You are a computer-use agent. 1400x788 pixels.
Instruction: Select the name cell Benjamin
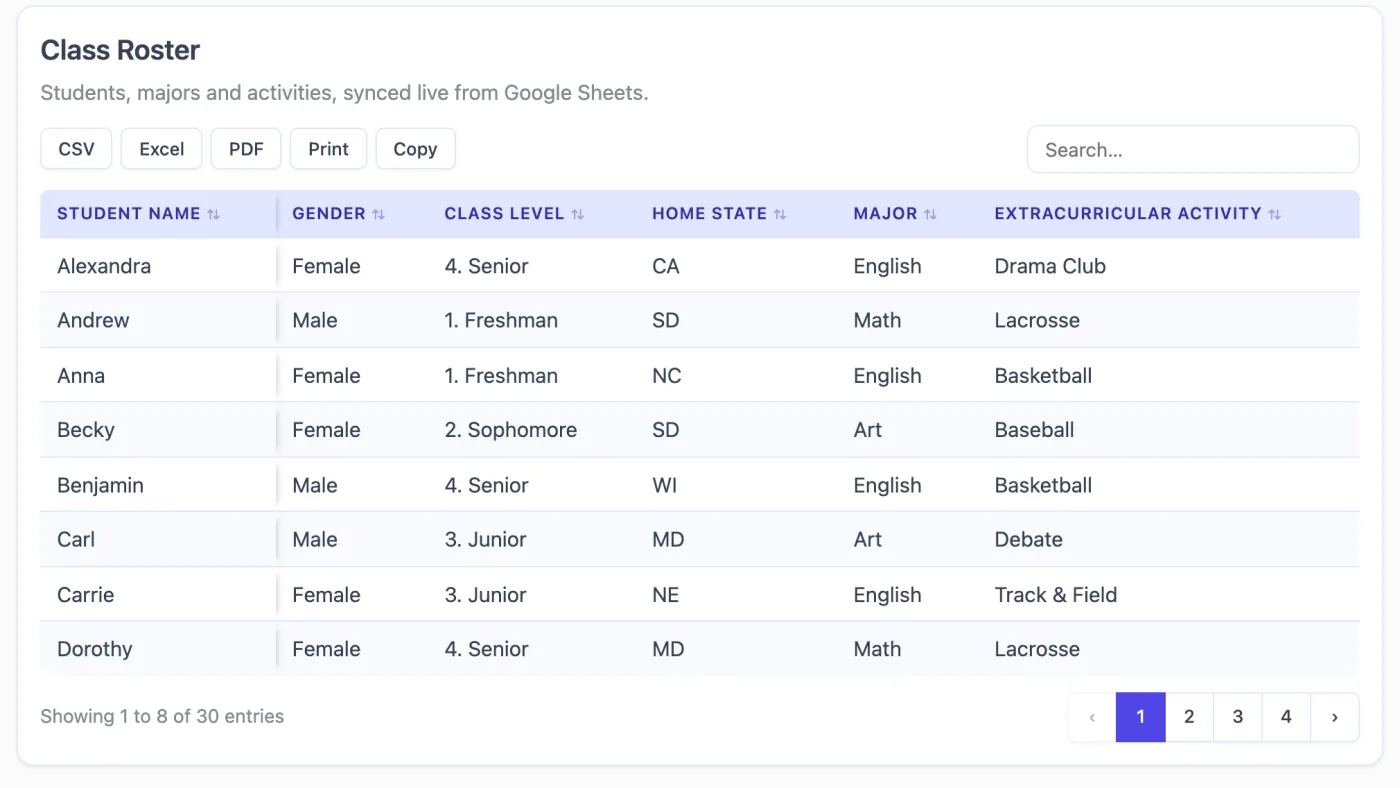point(100,485)
